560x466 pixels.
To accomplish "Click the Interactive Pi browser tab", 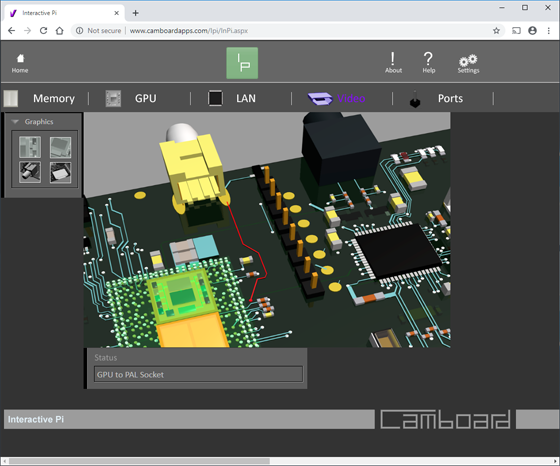I will 64,13.
